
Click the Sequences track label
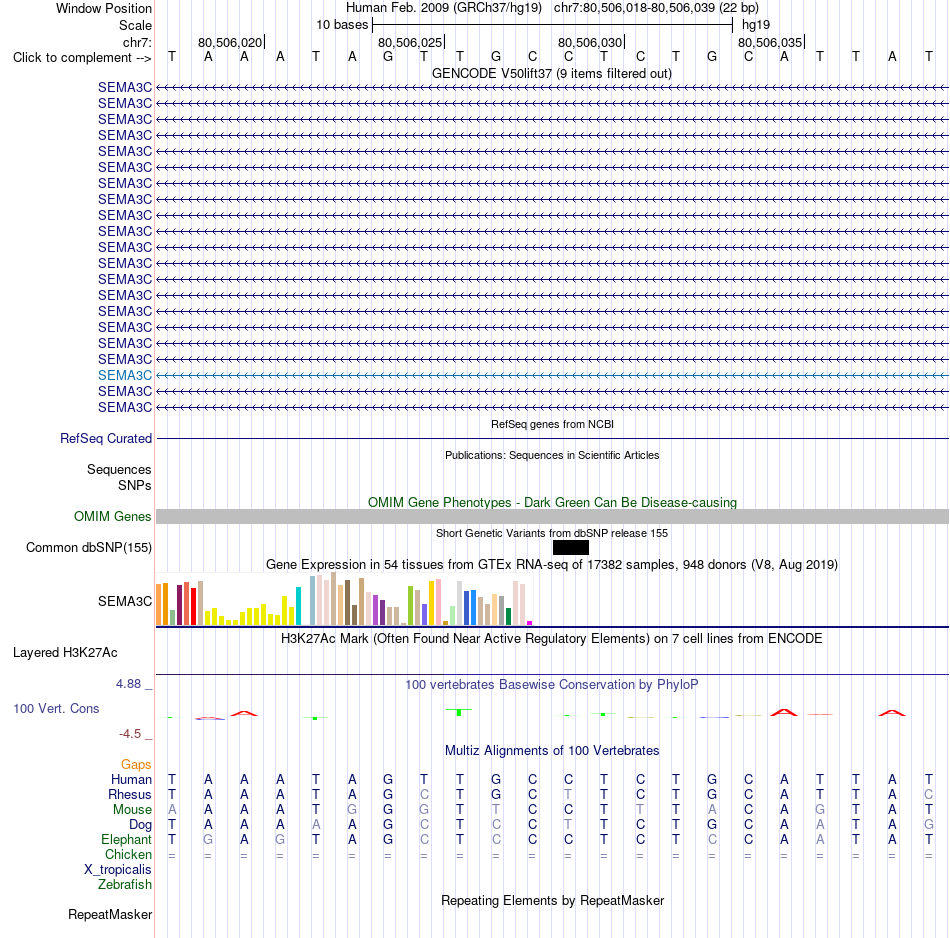(119, 470)
